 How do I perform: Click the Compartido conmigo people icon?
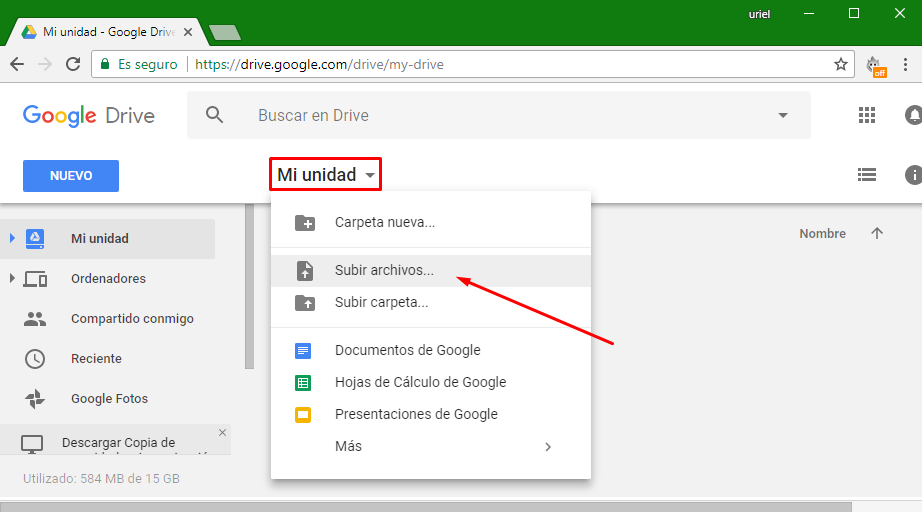click(35, 319)
